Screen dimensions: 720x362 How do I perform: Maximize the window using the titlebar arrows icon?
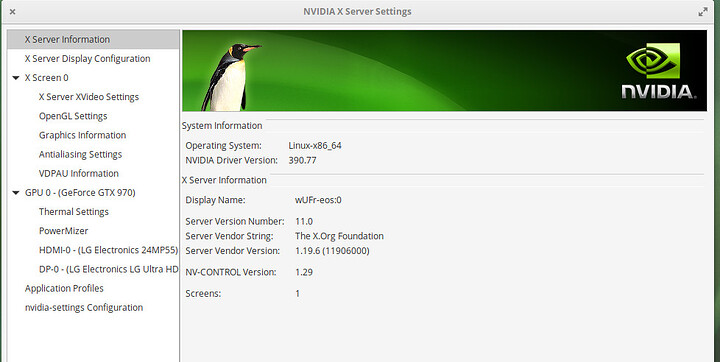point(703,12)
